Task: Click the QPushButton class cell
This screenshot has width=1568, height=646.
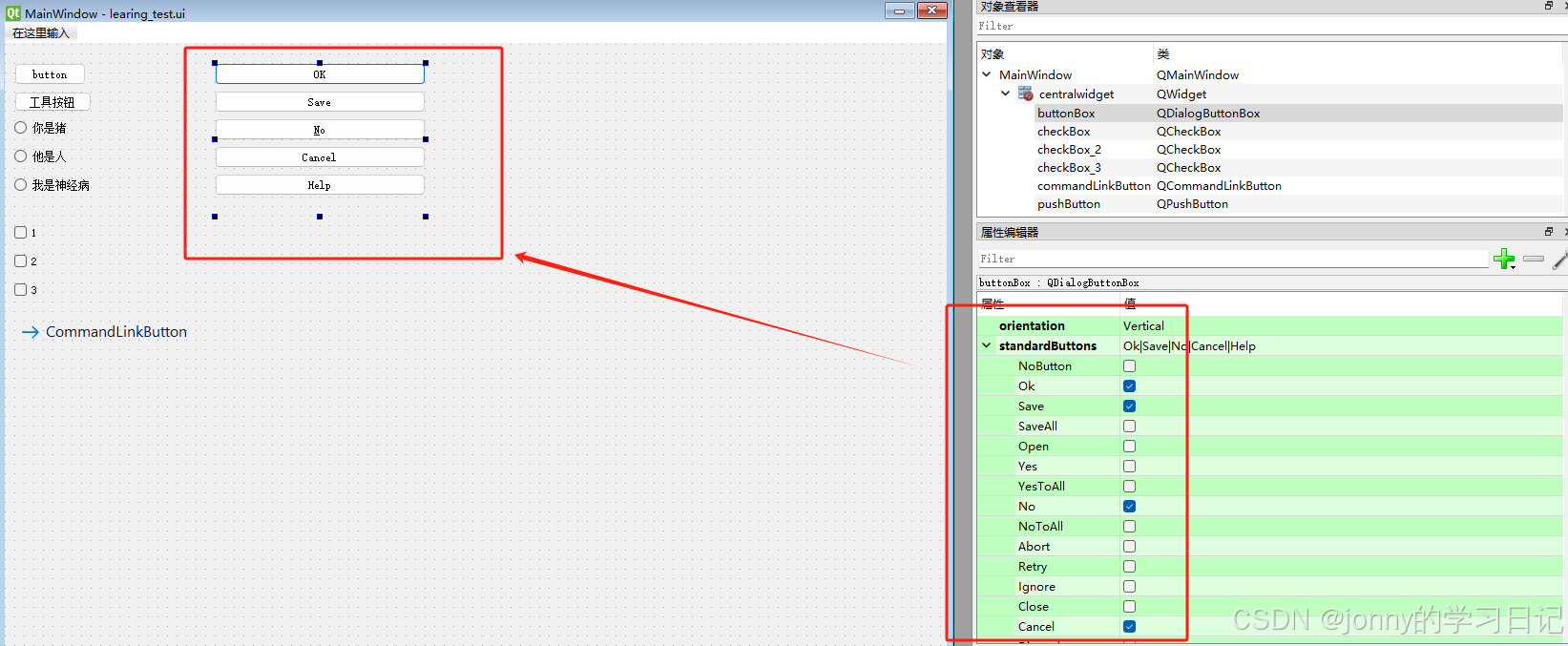Action: point(1192,203)
